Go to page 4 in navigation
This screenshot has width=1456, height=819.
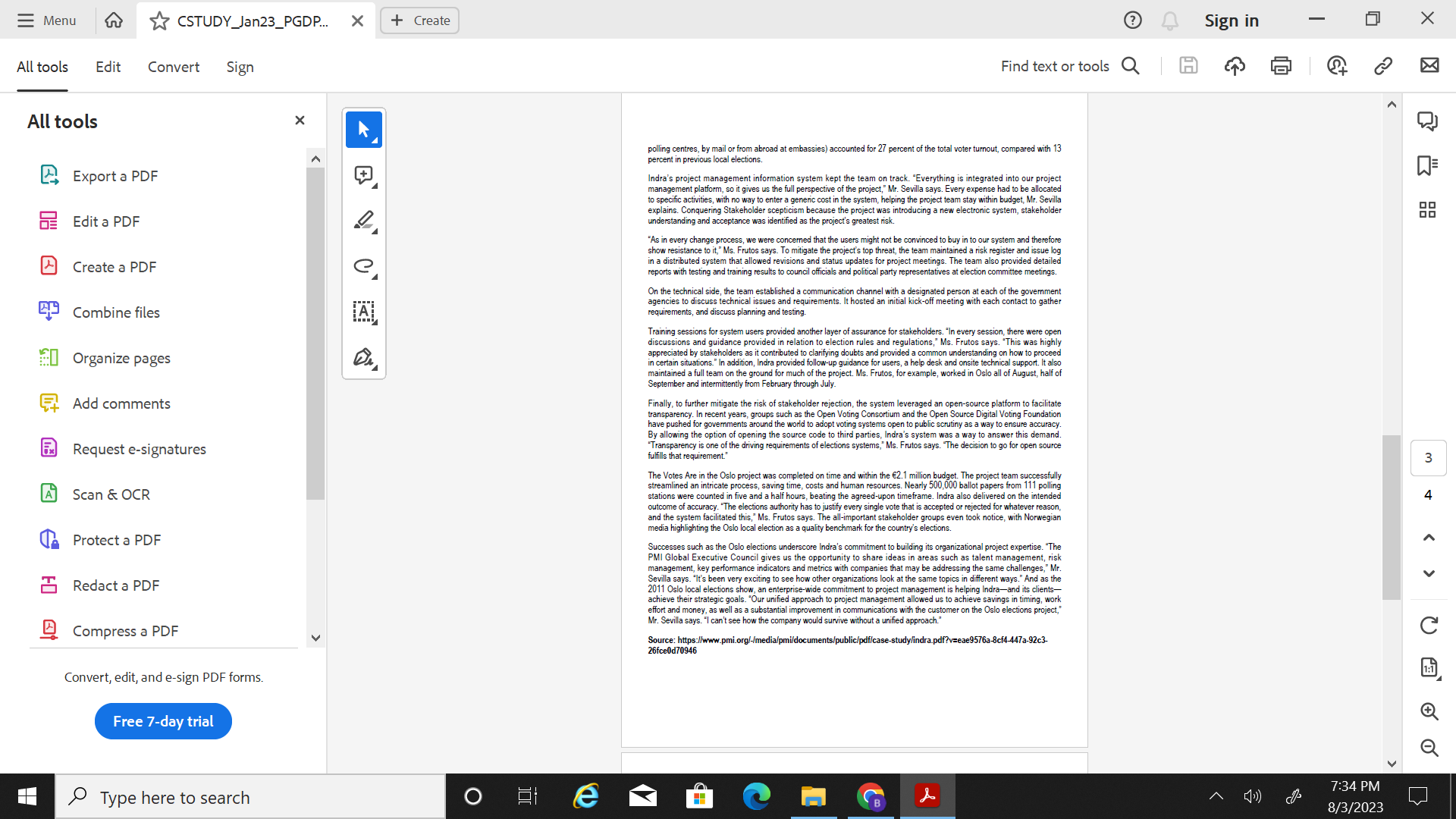[x=1428, y=494]
